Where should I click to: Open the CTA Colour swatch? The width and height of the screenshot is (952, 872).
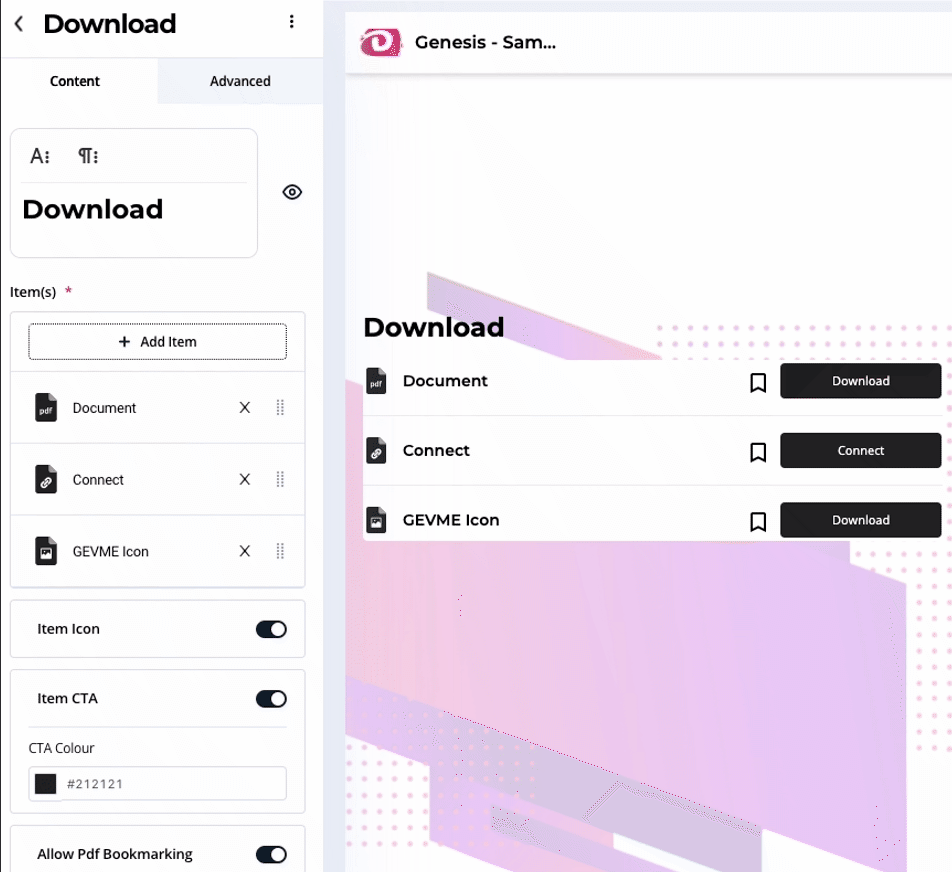tap(46, 784)
